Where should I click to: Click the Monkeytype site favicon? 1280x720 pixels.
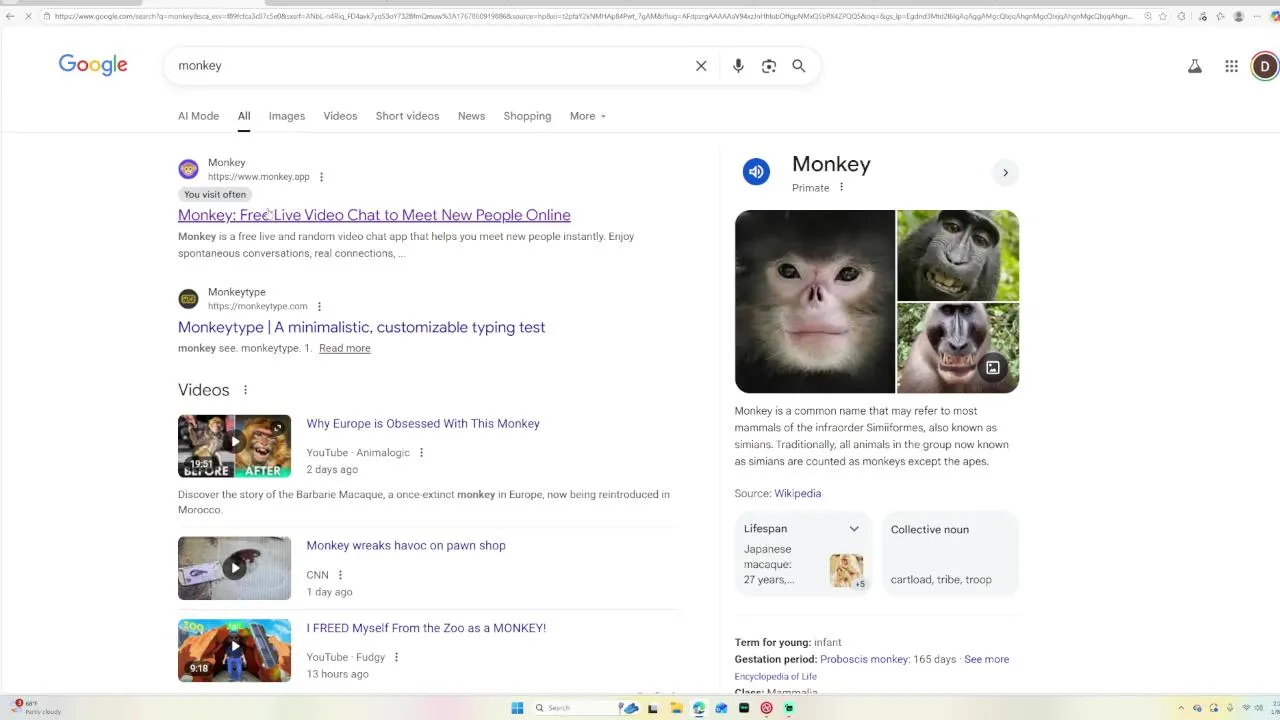pos(188,299)
